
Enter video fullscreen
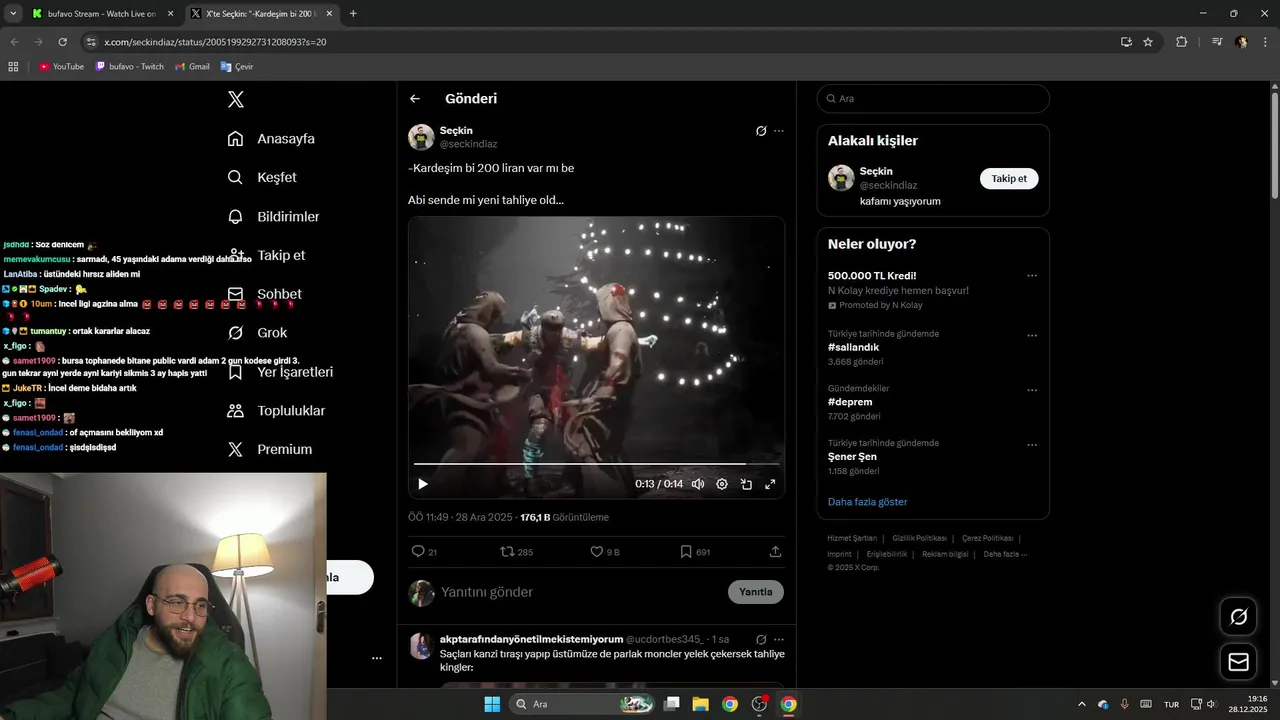point(770,484)
